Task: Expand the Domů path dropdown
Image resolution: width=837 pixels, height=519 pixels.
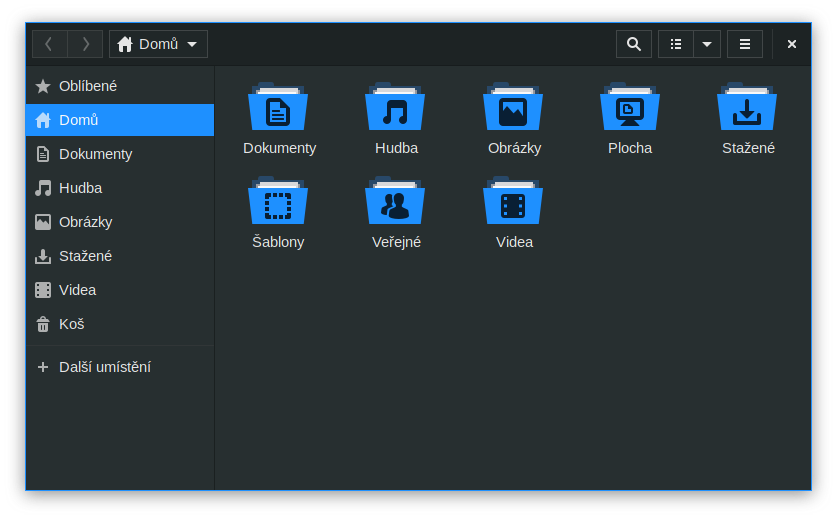Action: point(159,44)
